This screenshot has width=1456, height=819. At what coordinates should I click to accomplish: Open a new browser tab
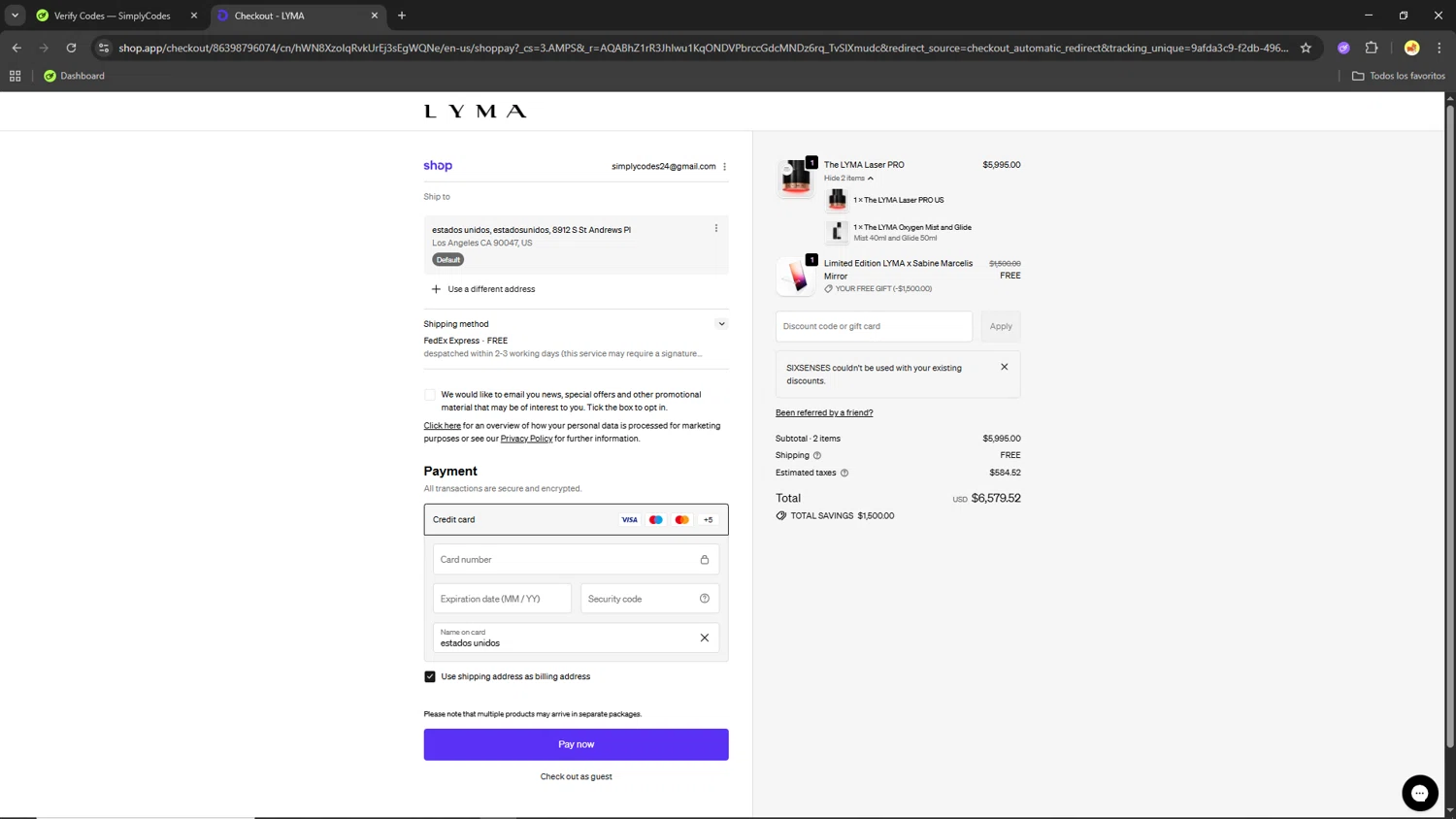pos(402,16)
